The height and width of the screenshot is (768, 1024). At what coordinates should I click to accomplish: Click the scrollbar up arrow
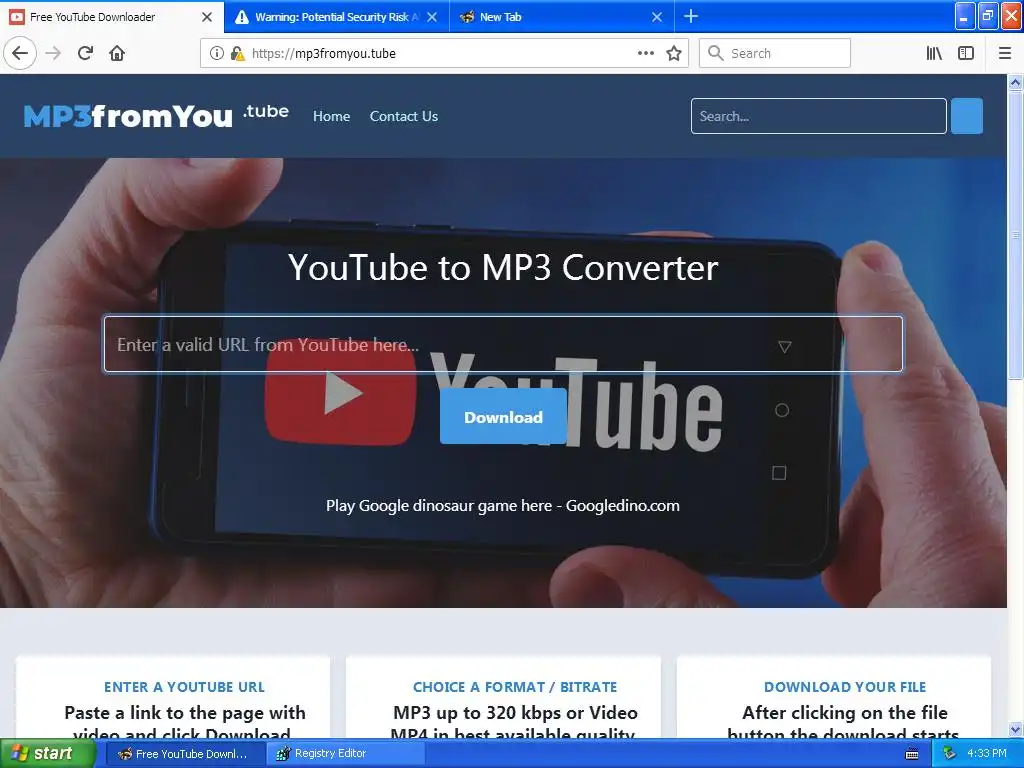coord(1016,82)
